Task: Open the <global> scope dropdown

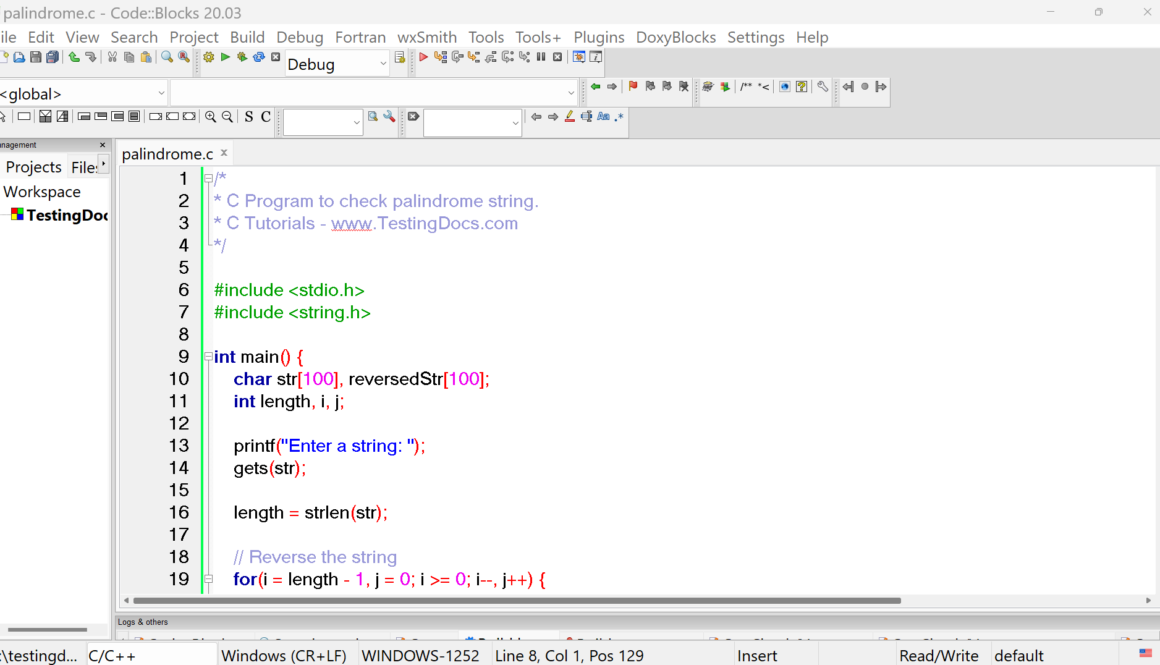Action: (84, 92)
